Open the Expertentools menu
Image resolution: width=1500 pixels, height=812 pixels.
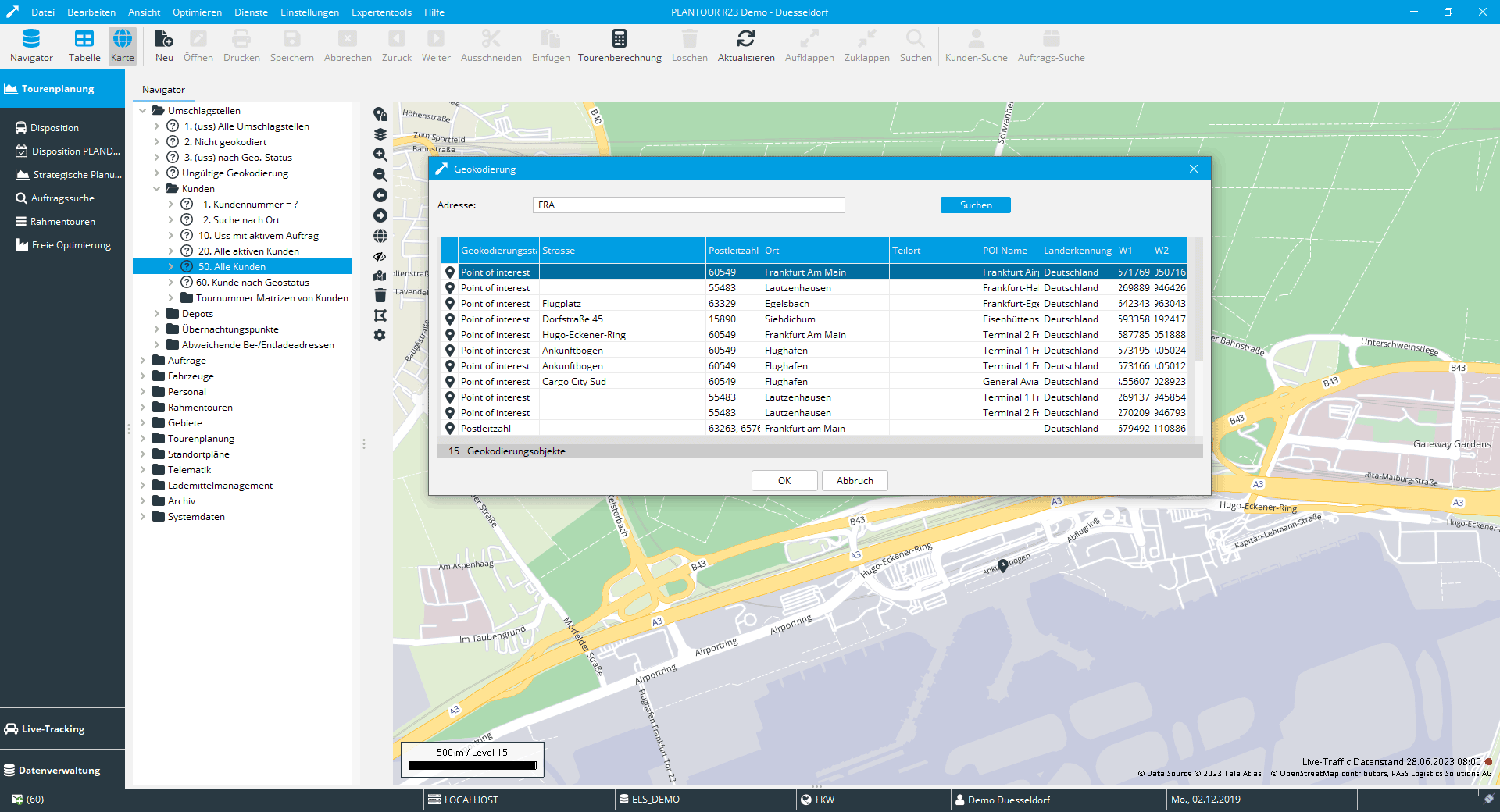click(381, 12)
